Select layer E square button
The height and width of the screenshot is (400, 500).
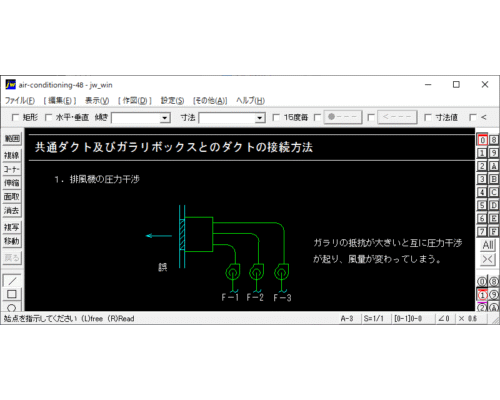point(494,218)
